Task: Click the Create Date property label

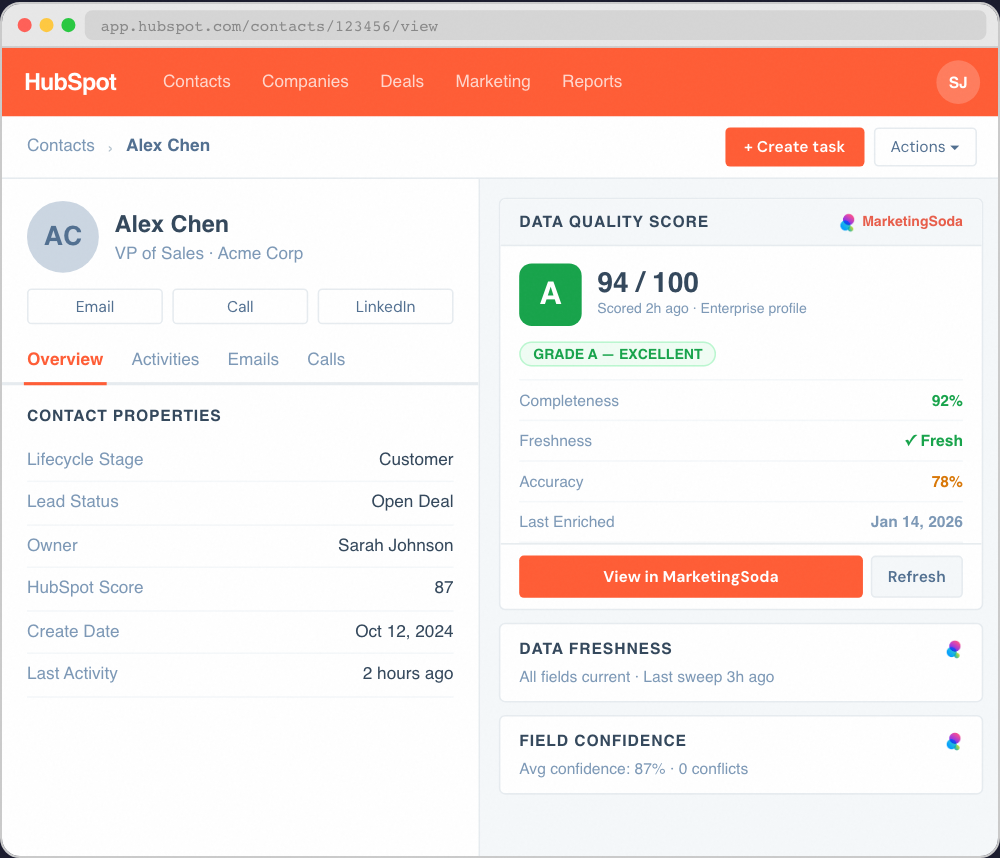Action: (x=73, y=632)
